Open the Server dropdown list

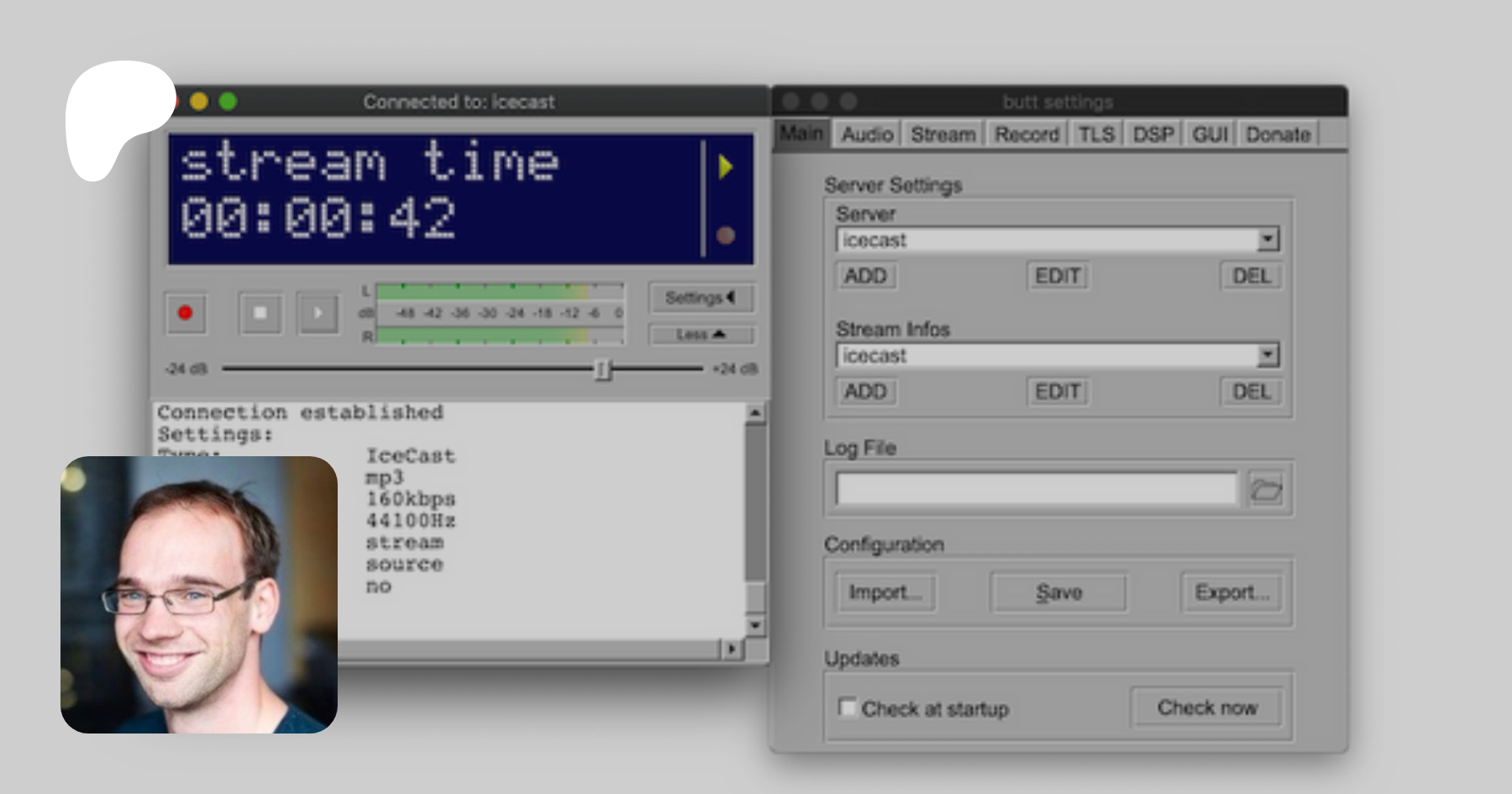tap(1268, 240)
